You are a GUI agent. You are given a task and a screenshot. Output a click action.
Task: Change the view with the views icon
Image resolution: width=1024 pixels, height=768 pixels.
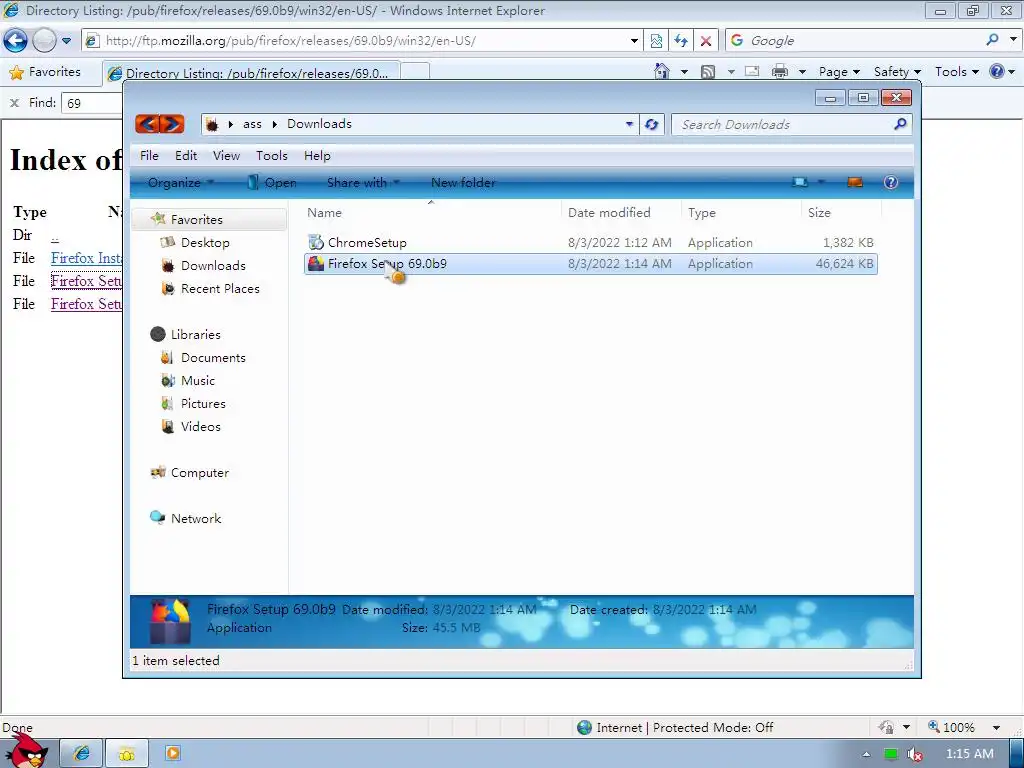pyautogui.click(x=800, y=182)
